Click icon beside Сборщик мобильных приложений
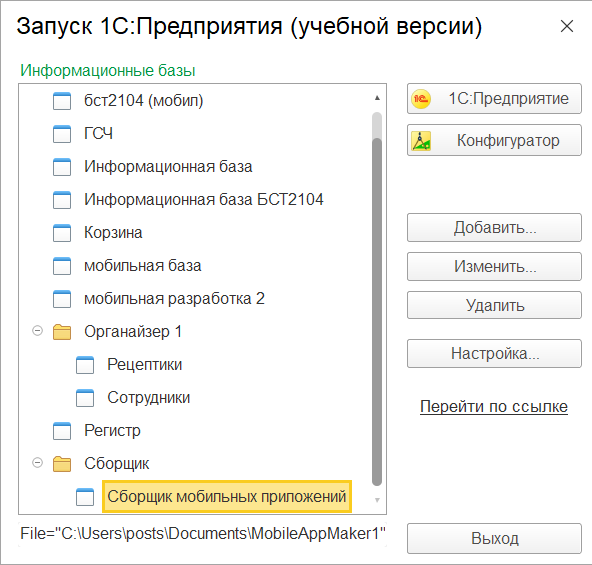592x565 pixels. [85, 497]
